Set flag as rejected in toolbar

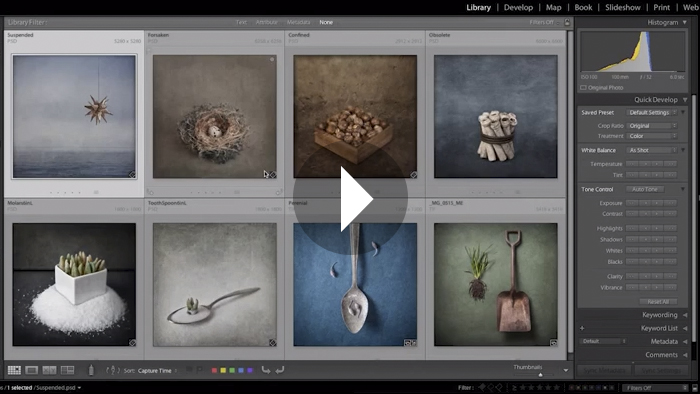(x=200, y=370)
